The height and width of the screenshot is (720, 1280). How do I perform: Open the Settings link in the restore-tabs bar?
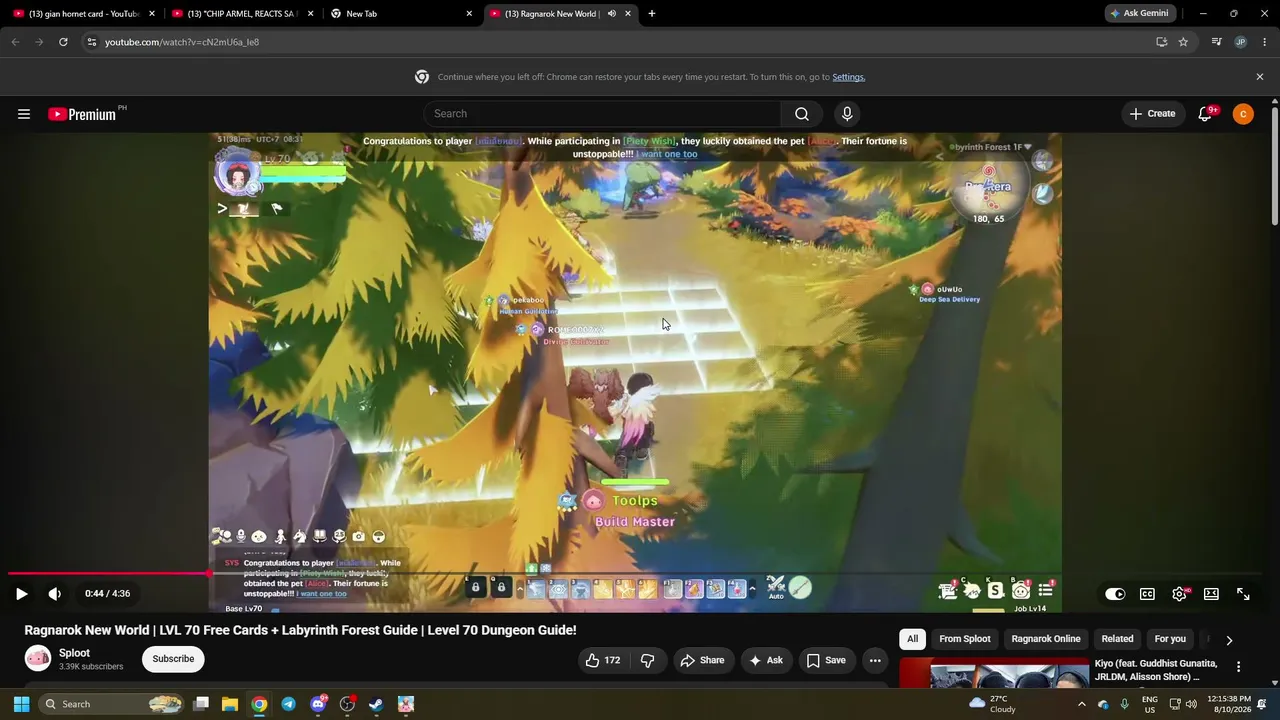849,77
